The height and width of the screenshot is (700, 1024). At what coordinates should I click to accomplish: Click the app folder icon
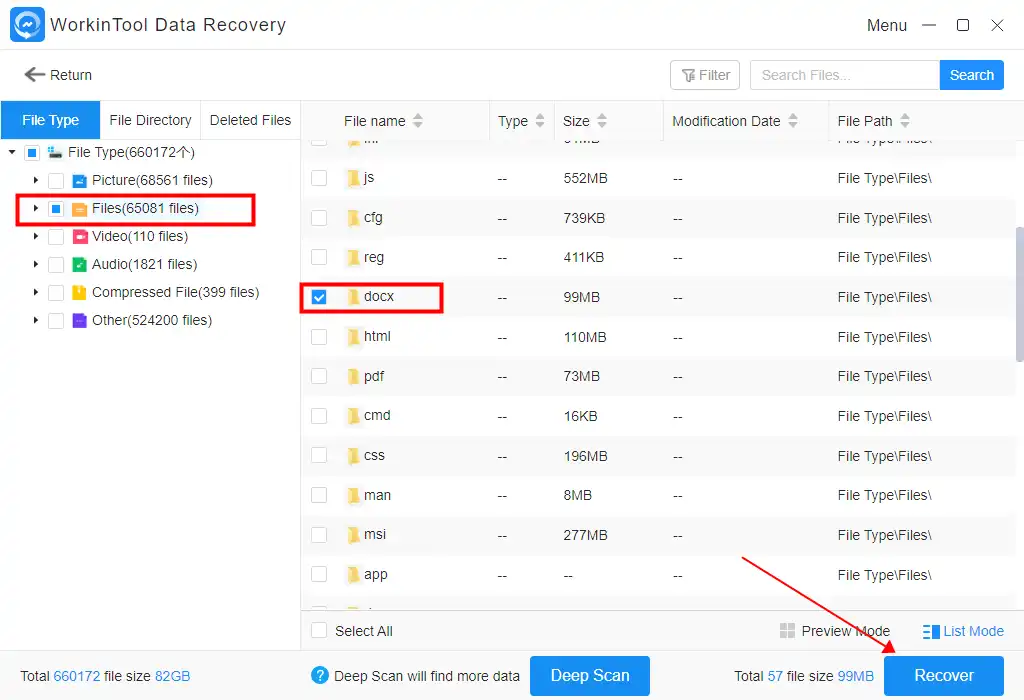[x=353, y=575]
